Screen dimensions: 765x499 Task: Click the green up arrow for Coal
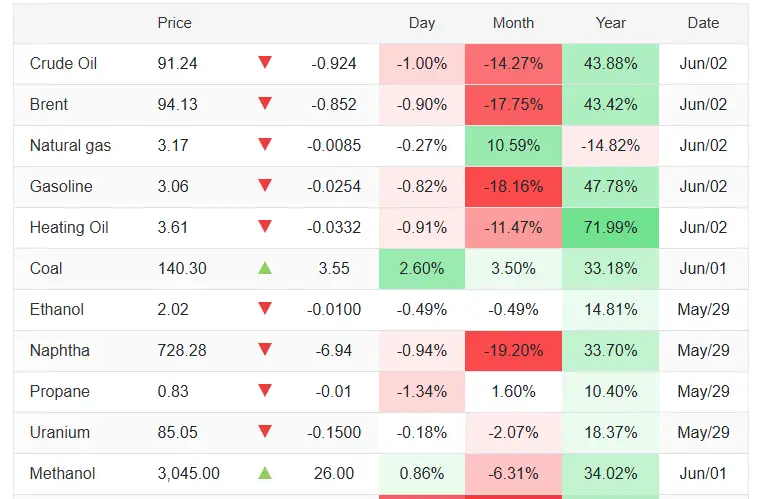click(x=265, y=268)
